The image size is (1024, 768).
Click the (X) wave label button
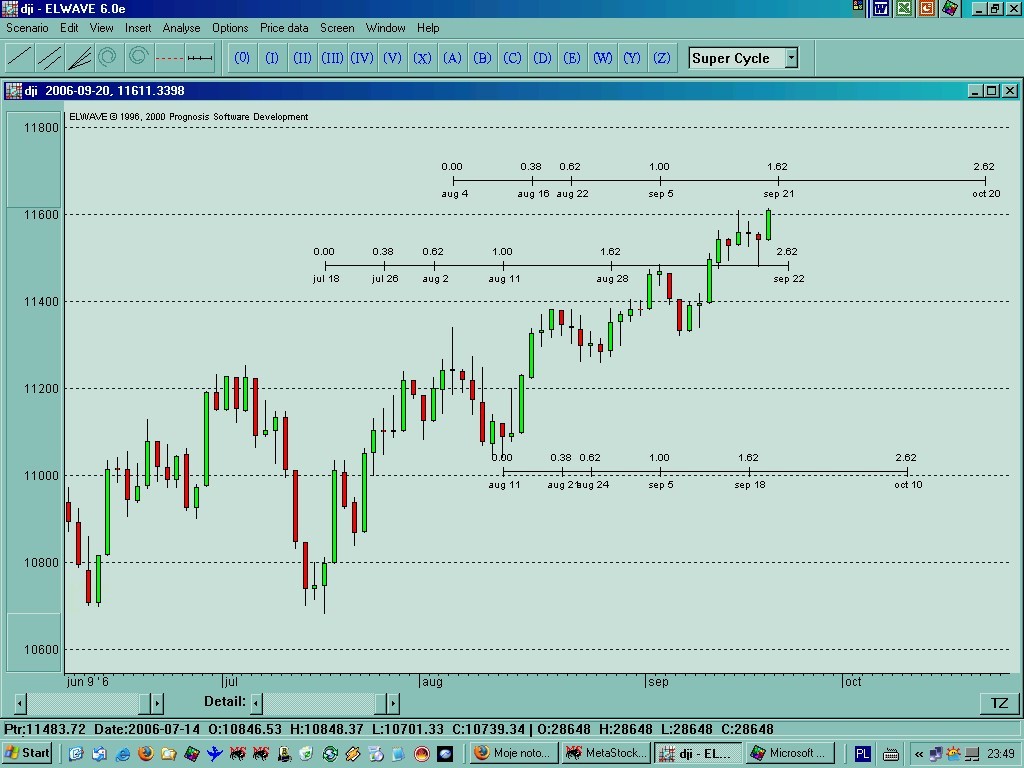coord(422,58)
